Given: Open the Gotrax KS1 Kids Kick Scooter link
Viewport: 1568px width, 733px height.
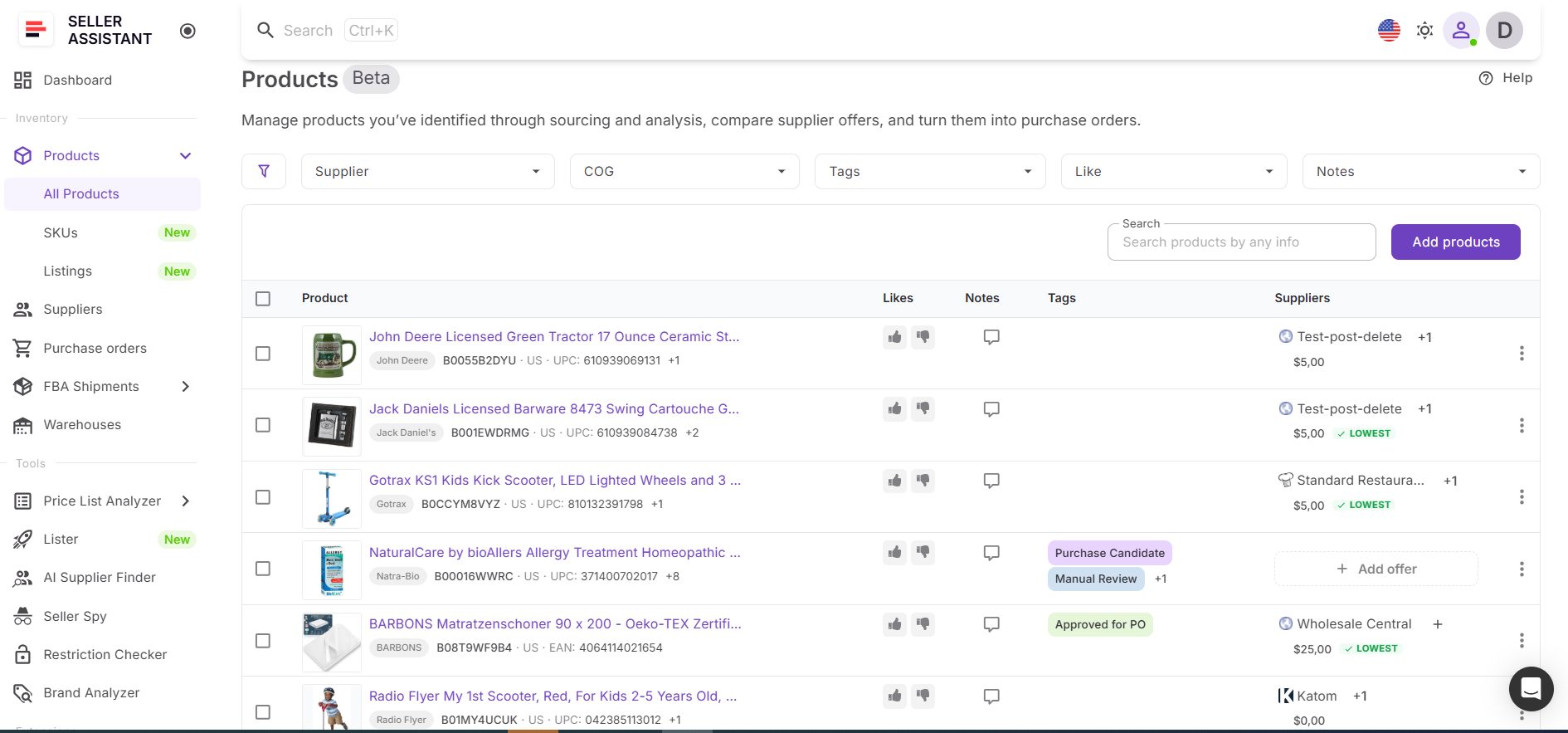Looking at the screenshot, I should coord(555,481).
